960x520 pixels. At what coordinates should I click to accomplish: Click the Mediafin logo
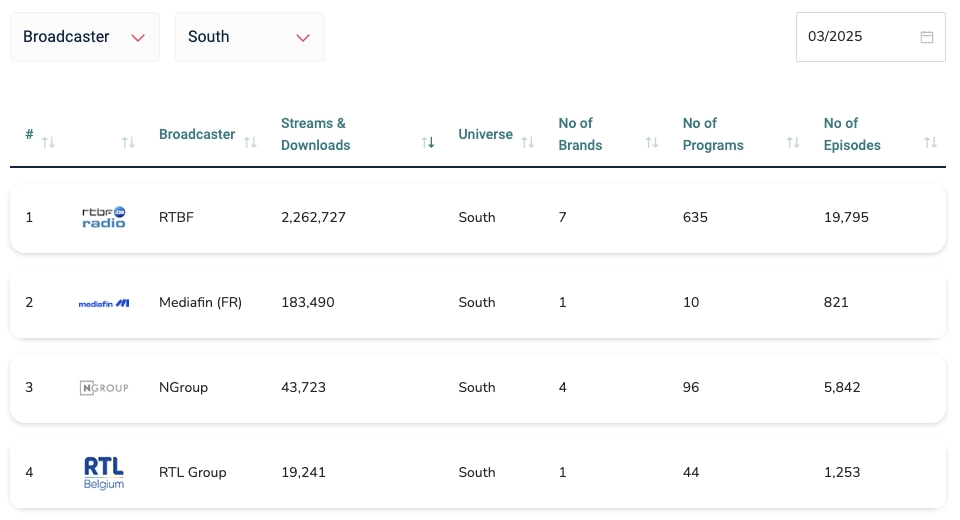[104, 303]
